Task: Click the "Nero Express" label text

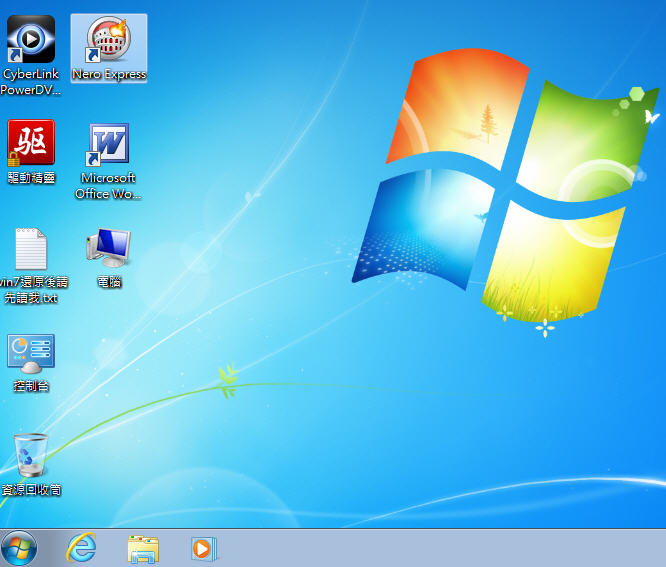Action: [109, 74]
